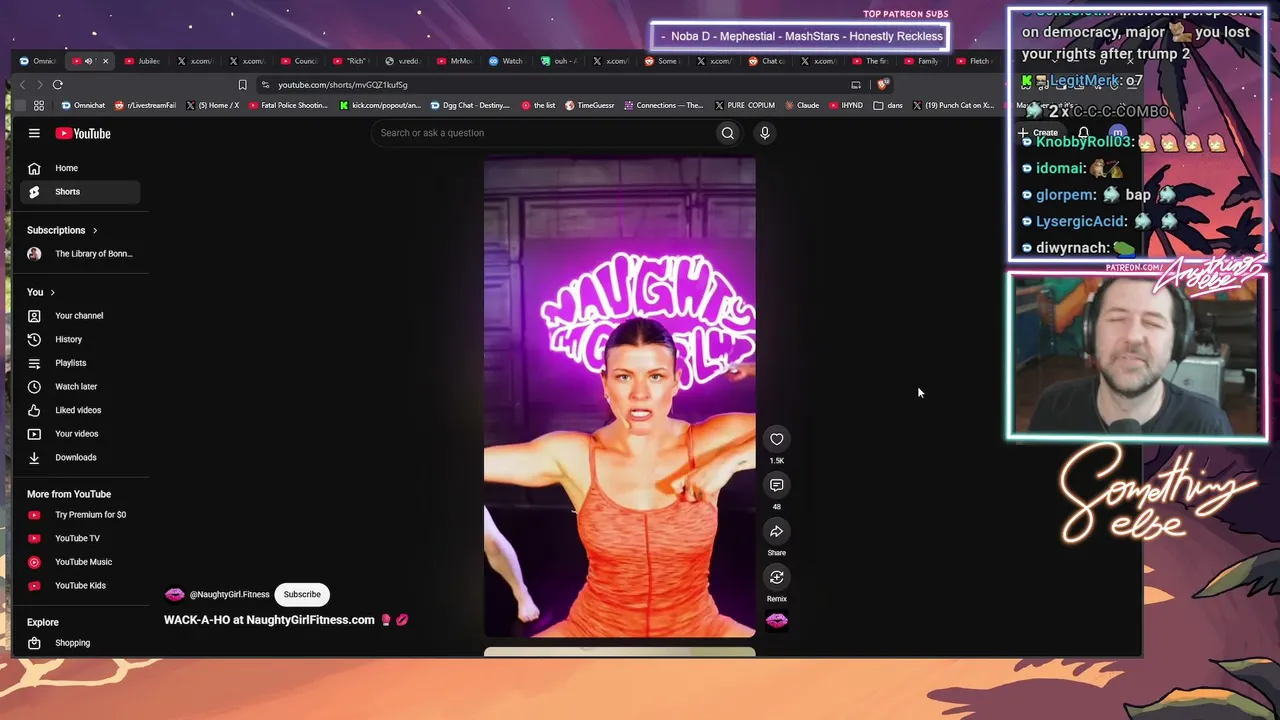Switch to the Family tab
The height and width of the screenshot is (720, 1280).
click(923, 61)
